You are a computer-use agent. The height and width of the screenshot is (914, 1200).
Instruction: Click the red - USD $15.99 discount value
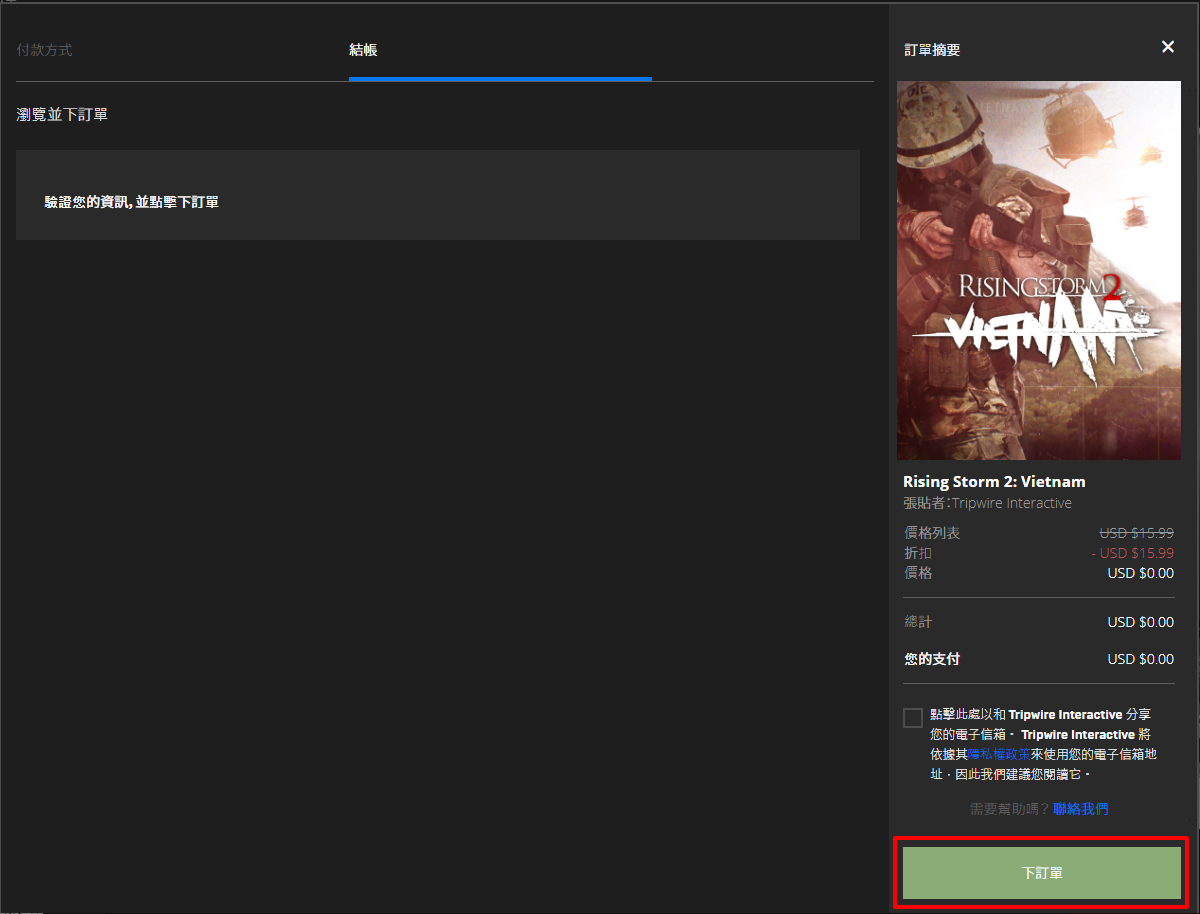pyautogui.click(x=1133, y=553)
